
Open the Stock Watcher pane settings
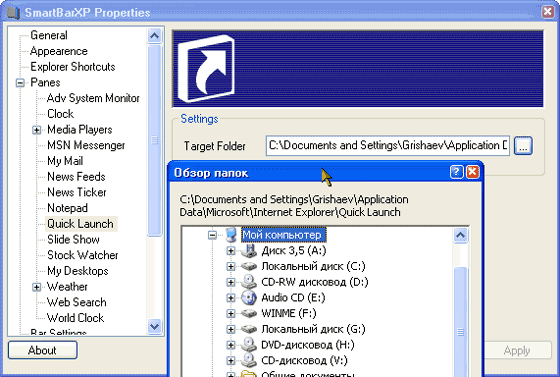pyautogui.click(x=82, y=255)
